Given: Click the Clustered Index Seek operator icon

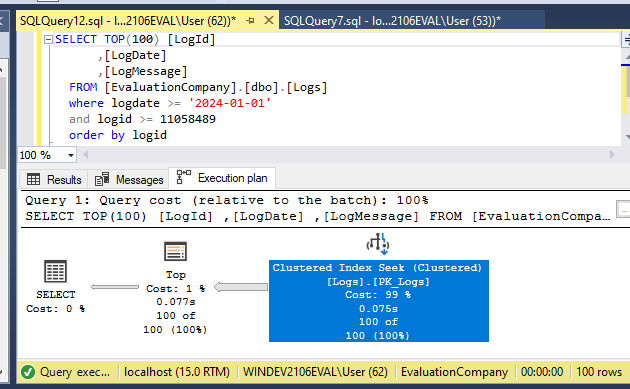Looking at the screenshot, I should pyautogui.click(x=378, y=244).
